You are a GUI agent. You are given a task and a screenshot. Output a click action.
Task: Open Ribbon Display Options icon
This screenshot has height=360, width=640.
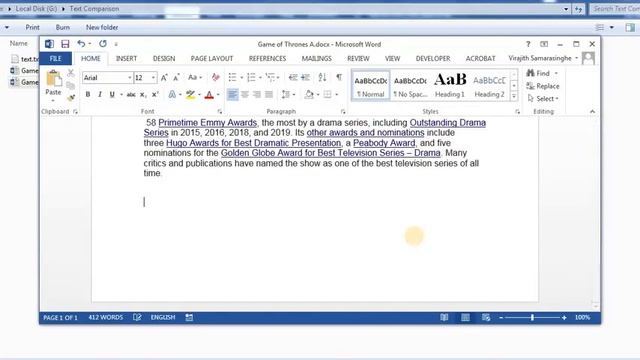pos(544,44)
